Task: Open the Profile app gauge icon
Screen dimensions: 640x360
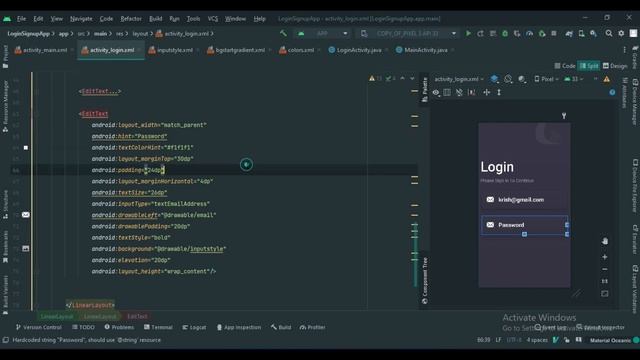Action: pyautogui.click(x=529, y=33)
